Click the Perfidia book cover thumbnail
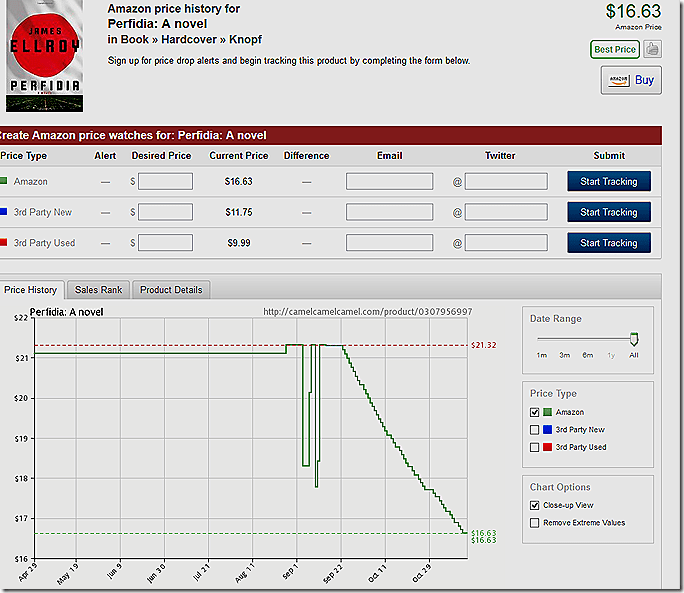 44,57
